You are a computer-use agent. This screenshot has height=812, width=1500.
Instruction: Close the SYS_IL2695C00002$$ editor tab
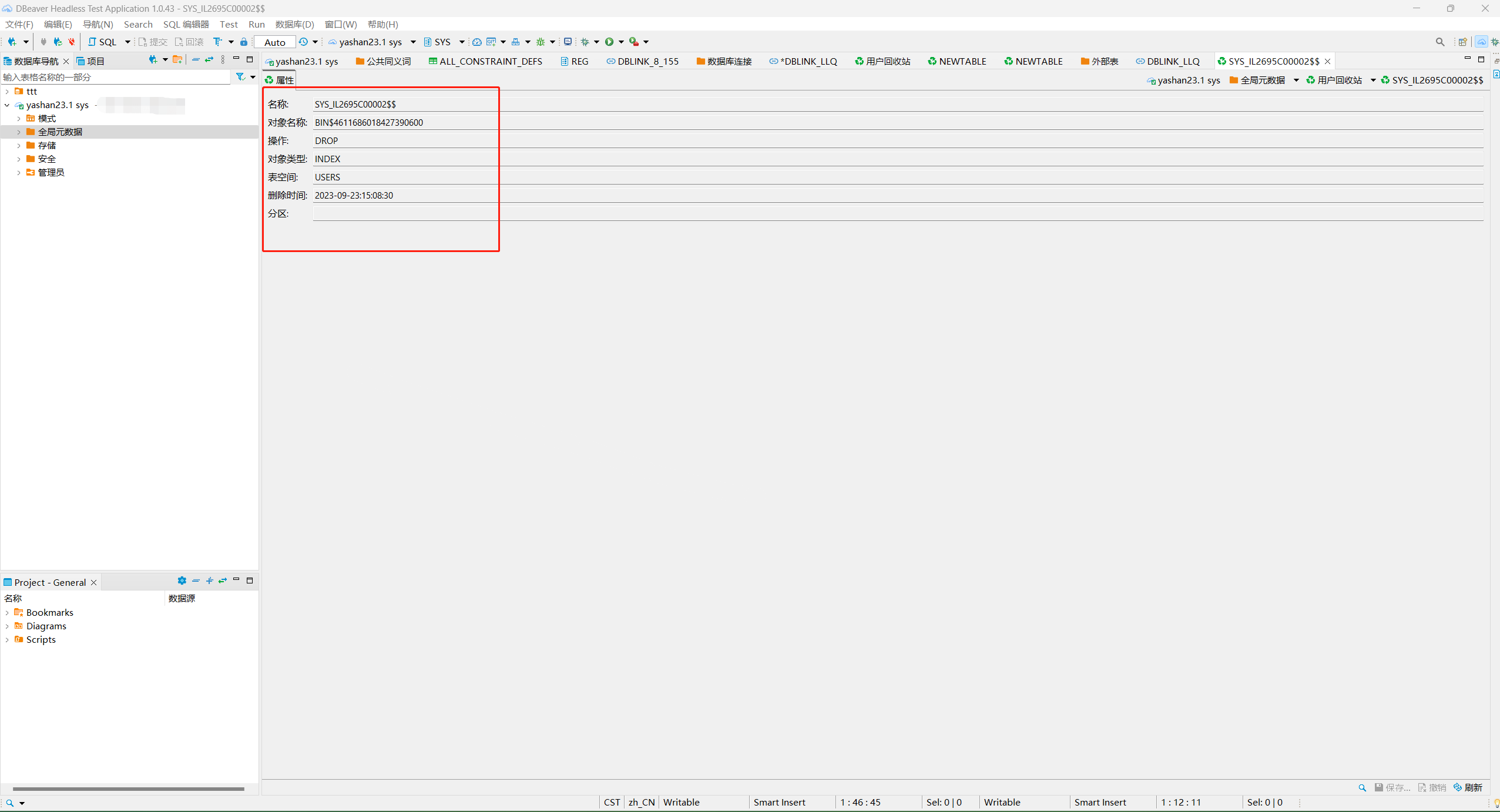pos(1327,61)
